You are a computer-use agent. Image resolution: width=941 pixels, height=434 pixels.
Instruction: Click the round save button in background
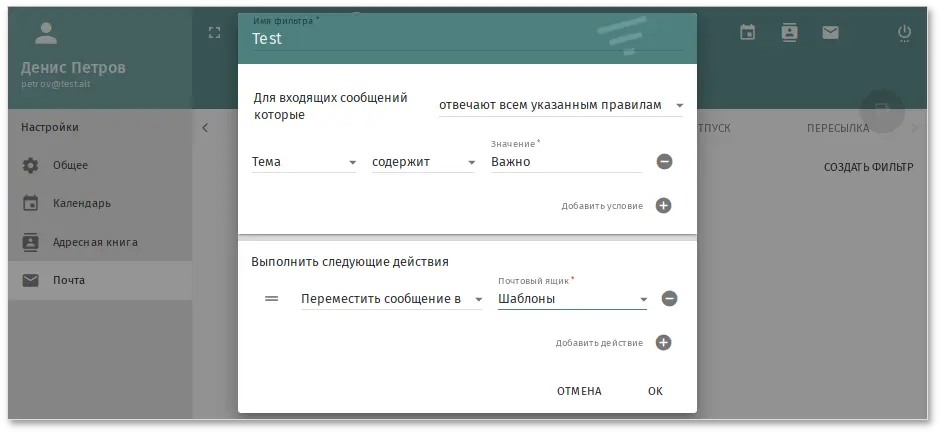pyautogui.click(x=882, y=112)
